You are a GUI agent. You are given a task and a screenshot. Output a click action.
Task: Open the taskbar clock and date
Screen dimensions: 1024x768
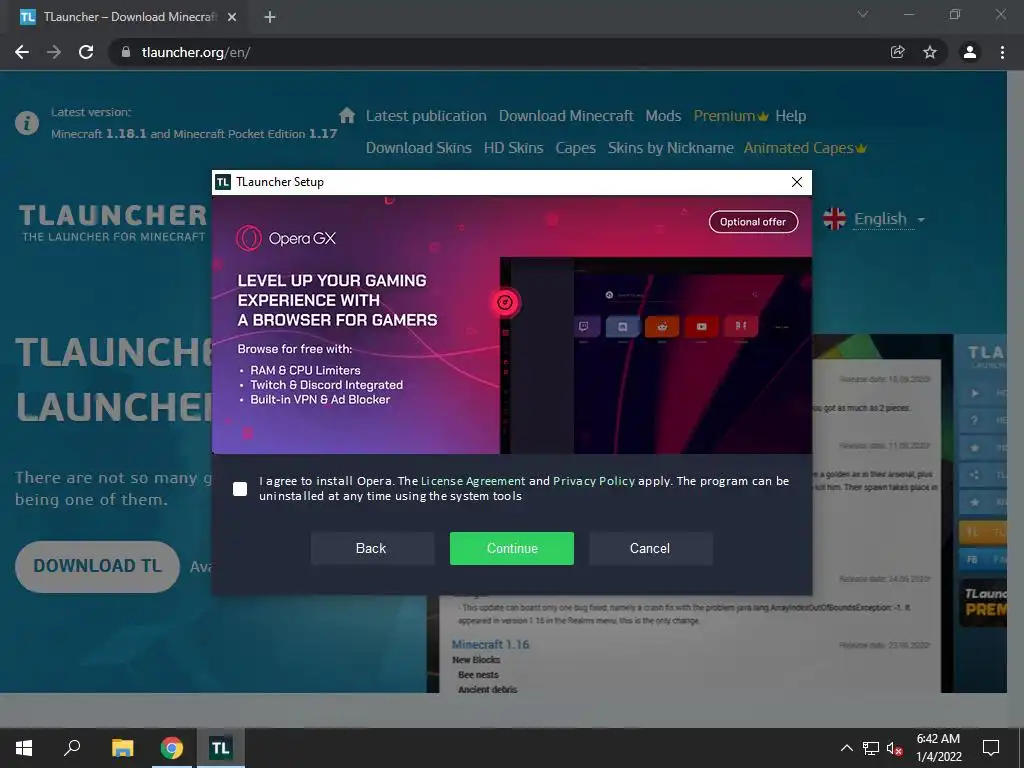pyautogui.click(x=938, y=748)
